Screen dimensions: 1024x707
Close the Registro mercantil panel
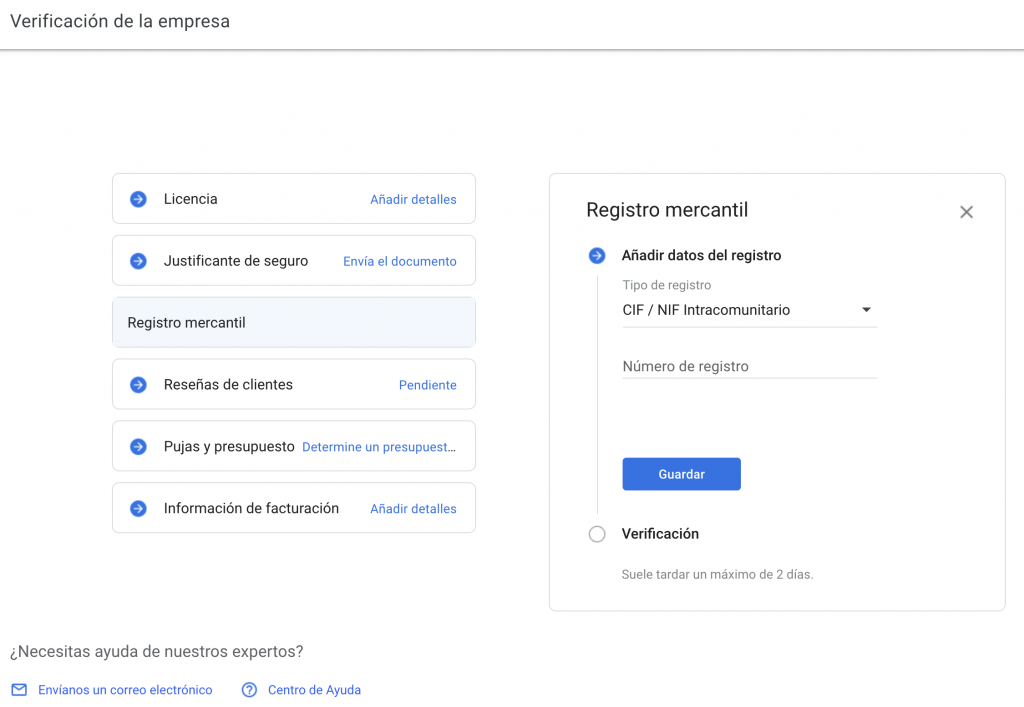point(966,212)
